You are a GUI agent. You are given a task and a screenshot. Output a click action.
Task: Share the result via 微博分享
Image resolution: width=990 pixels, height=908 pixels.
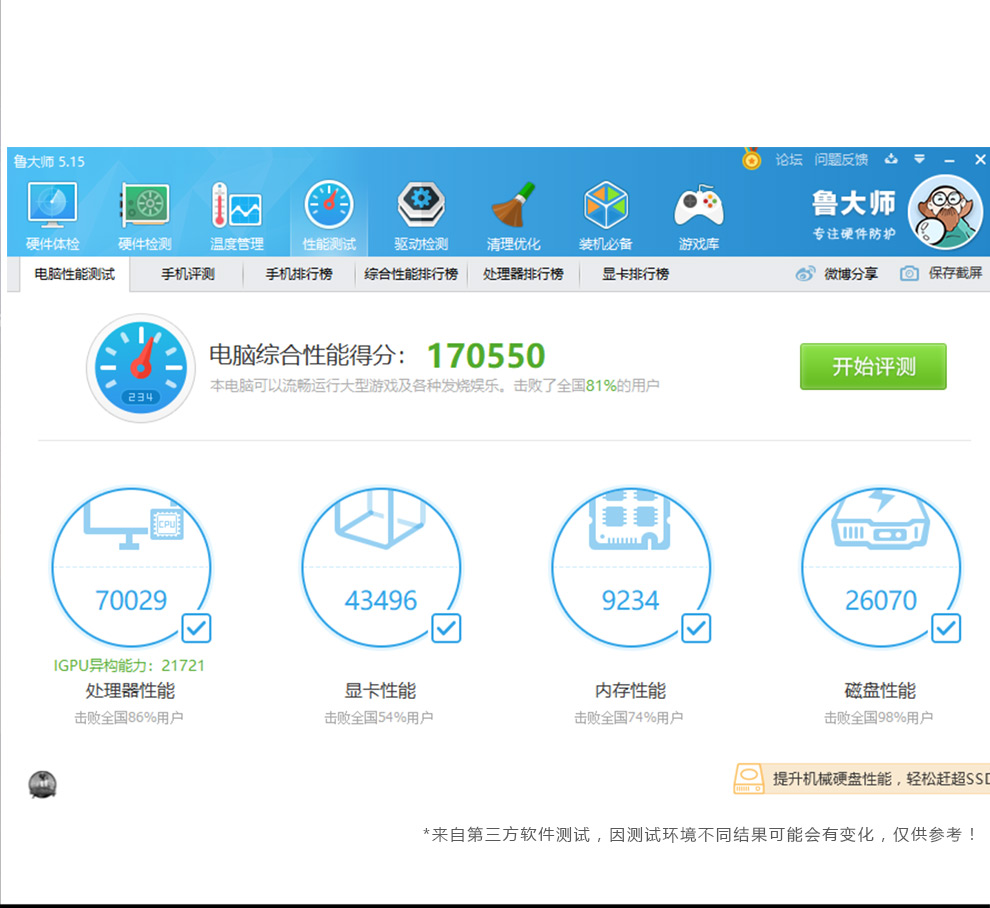point(837,273)
